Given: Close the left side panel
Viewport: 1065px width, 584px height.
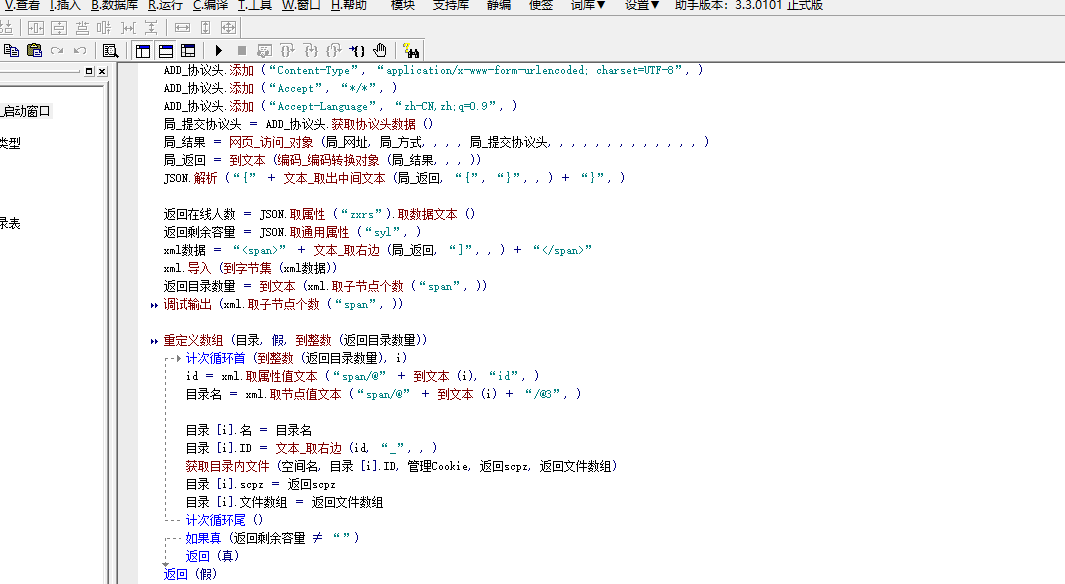Looking at the screenshot, I should pos(101,72).
